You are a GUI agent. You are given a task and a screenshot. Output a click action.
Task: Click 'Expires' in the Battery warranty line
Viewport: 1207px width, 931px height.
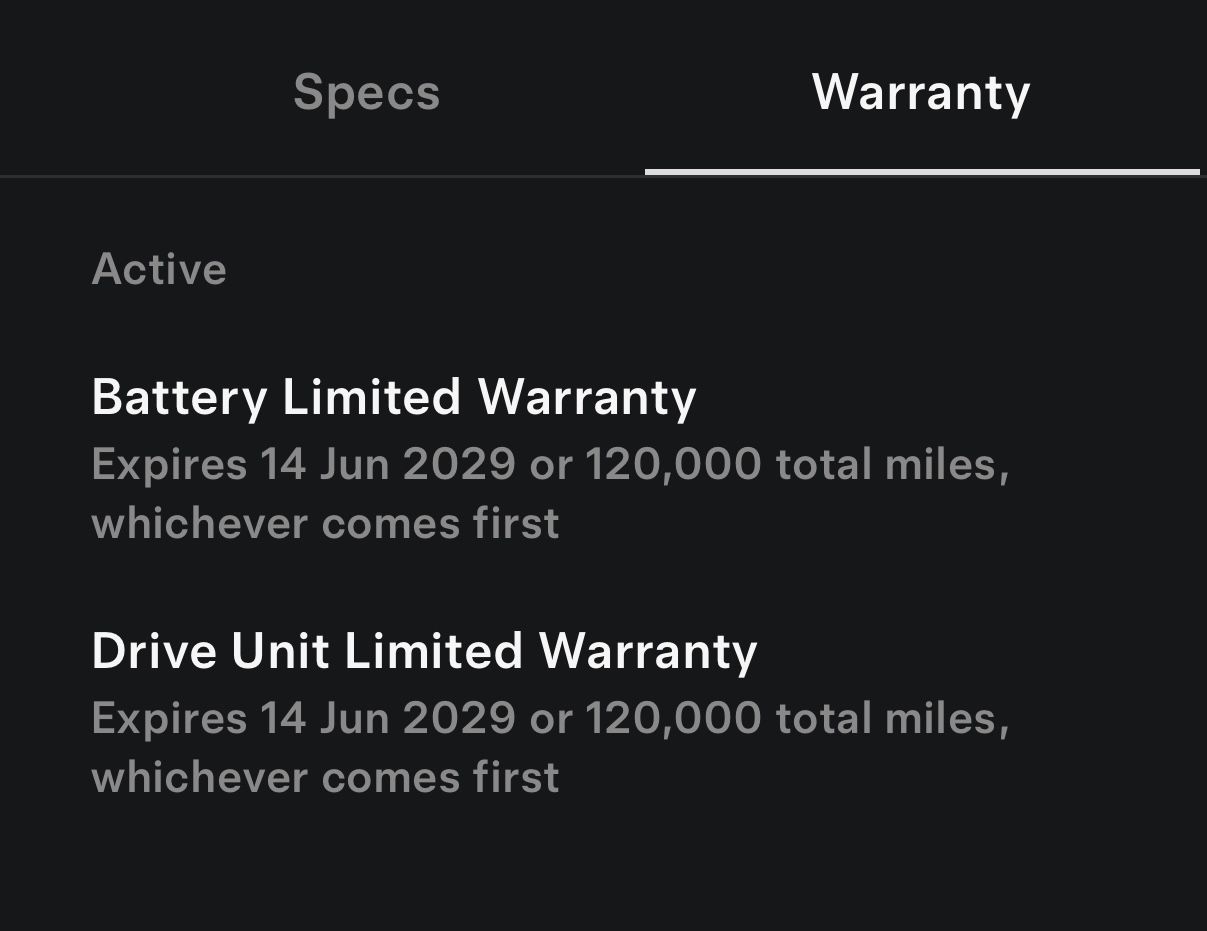point(168,465)
